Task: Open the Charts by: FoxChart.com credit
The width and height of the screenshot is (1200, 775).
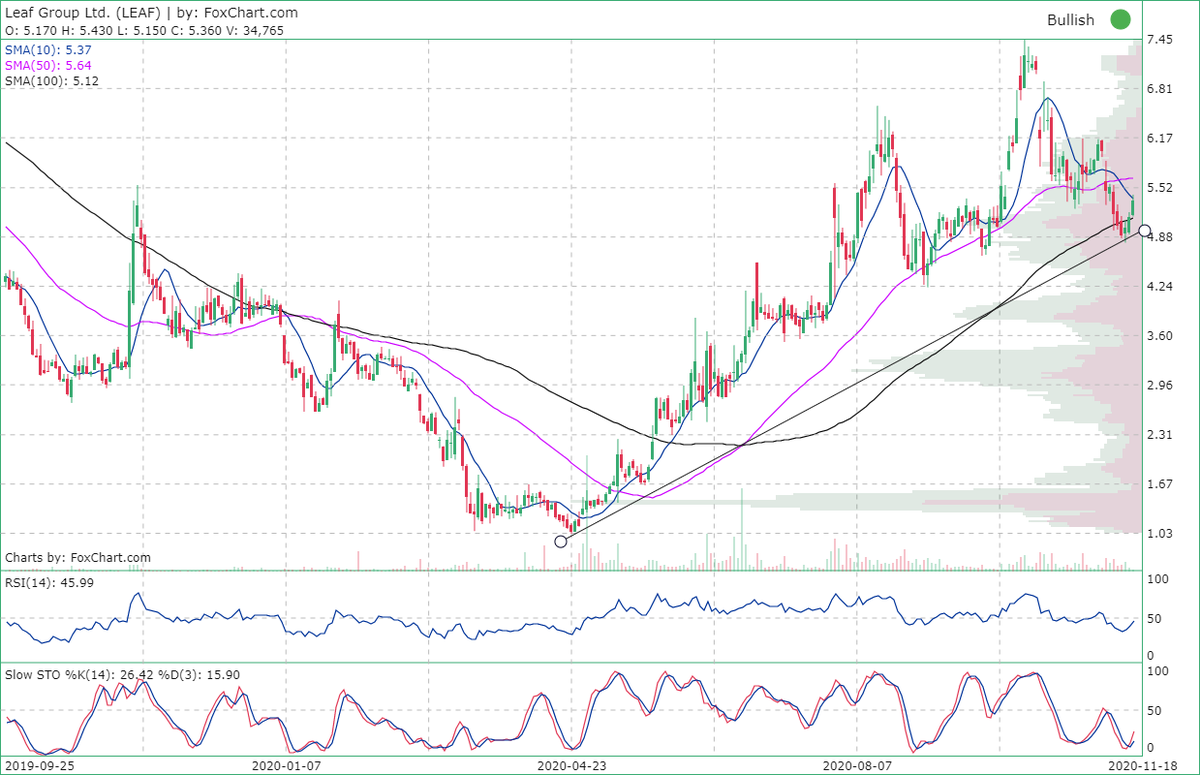Action: [x=78, y=557]
